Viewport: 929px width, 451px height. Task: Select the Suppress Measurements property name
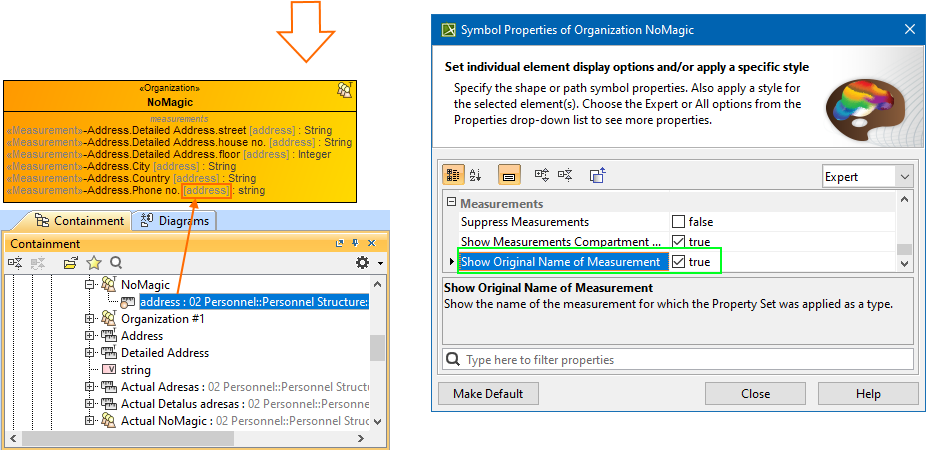click(x=525, y=222)
